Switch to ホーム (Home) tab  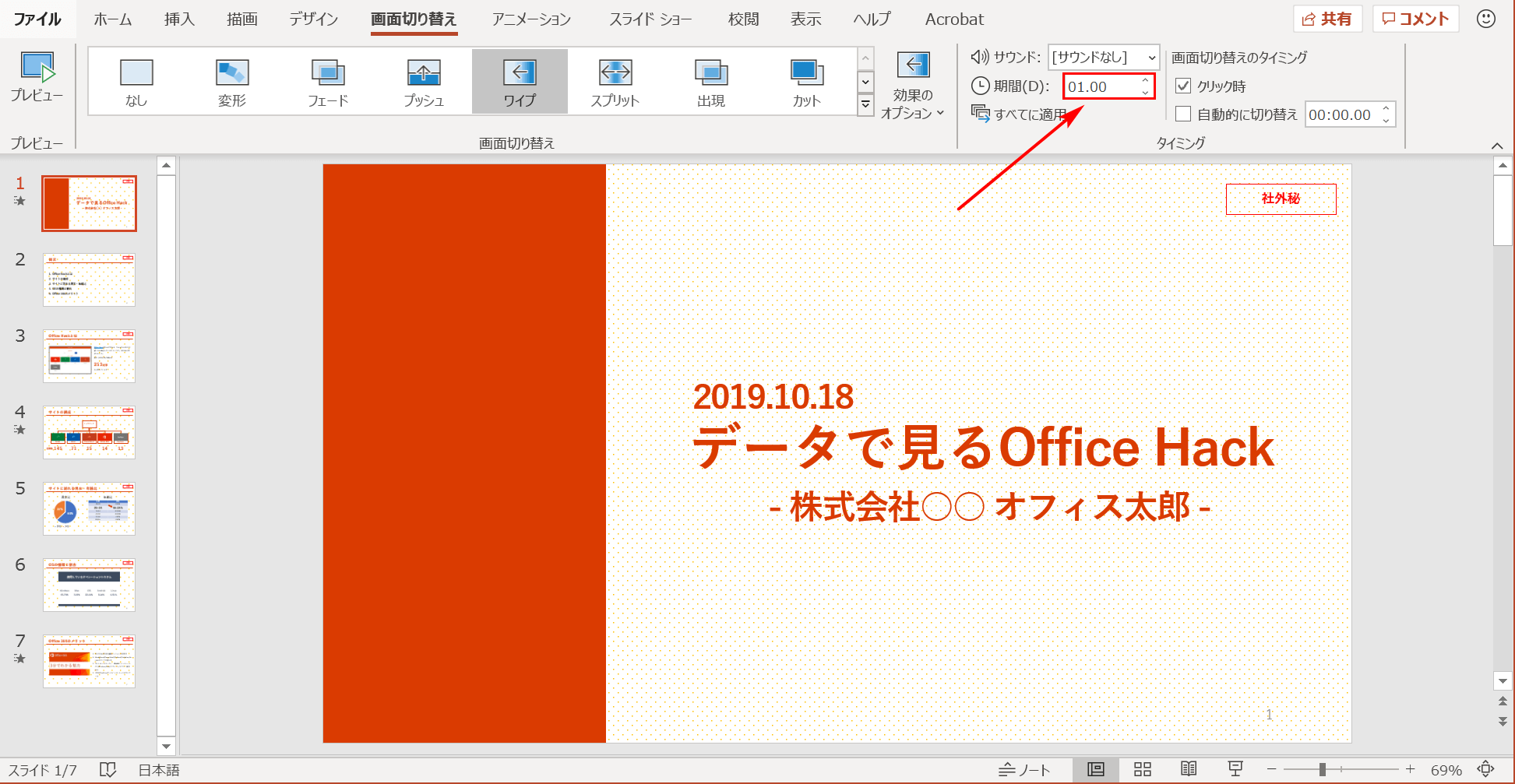(x=113, y=19)
